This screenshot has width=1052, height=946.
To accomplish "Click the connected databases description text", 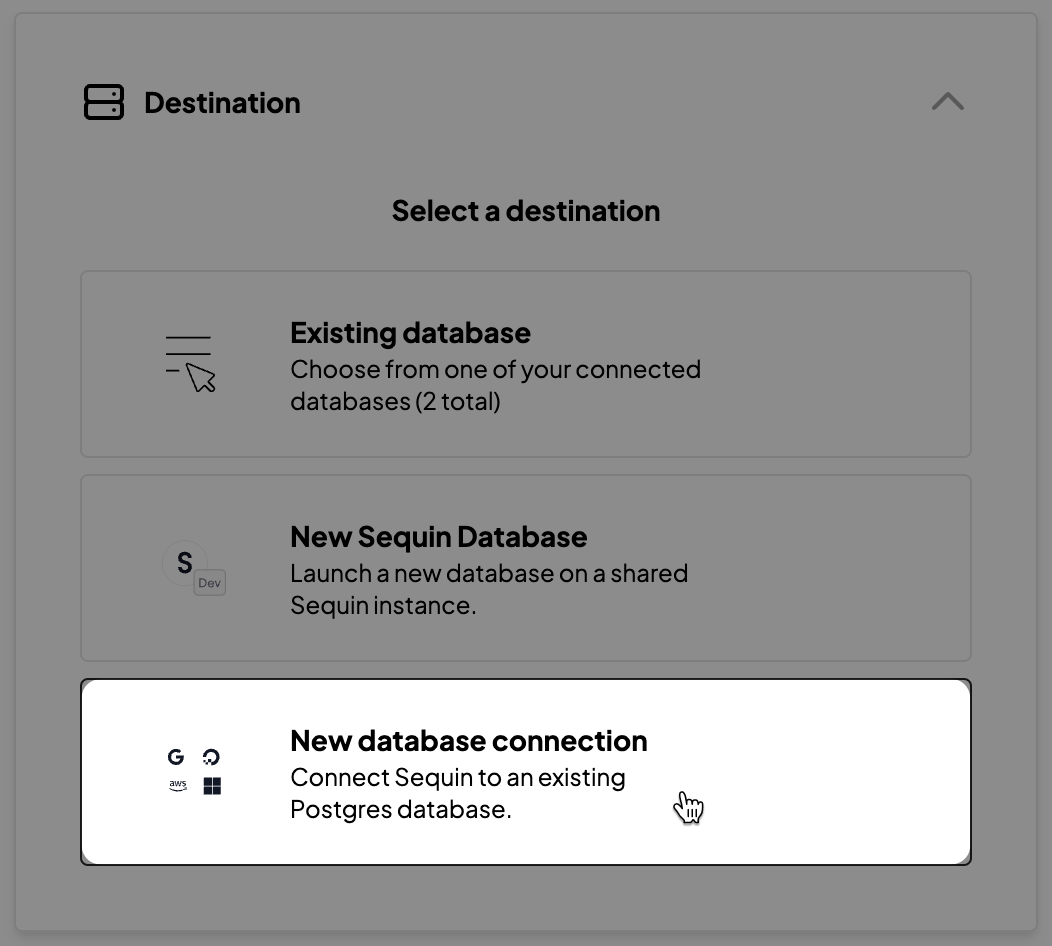I will [495, 385].
